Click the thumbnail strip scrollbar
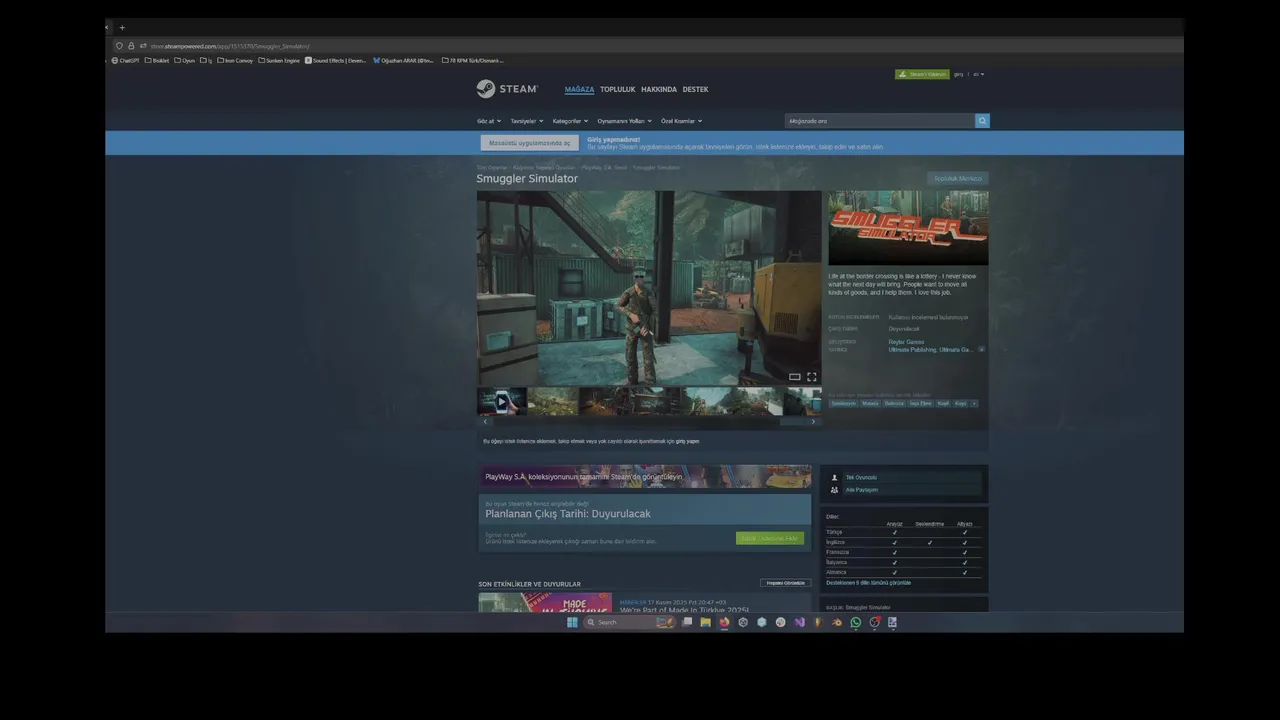 click(649, 422)
